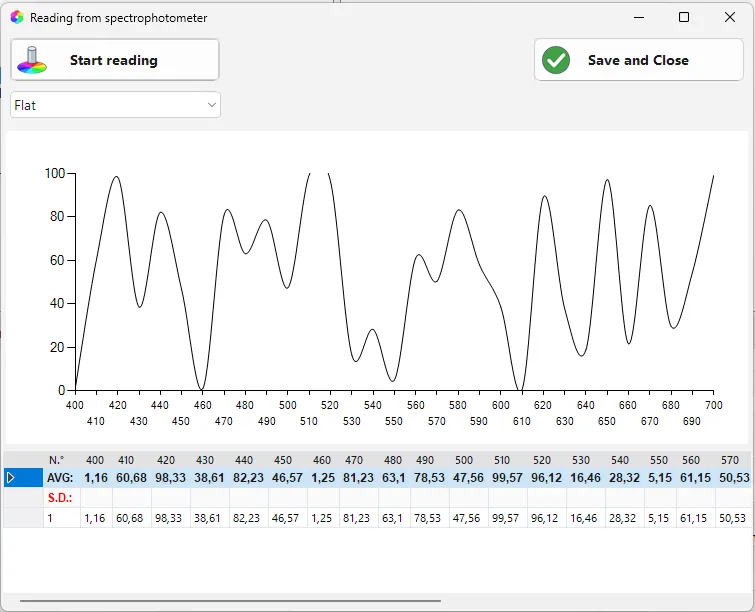The width and height of the screenshot is (755, 612).
Task: Select measurement row number 1
Action: point(50,518)
